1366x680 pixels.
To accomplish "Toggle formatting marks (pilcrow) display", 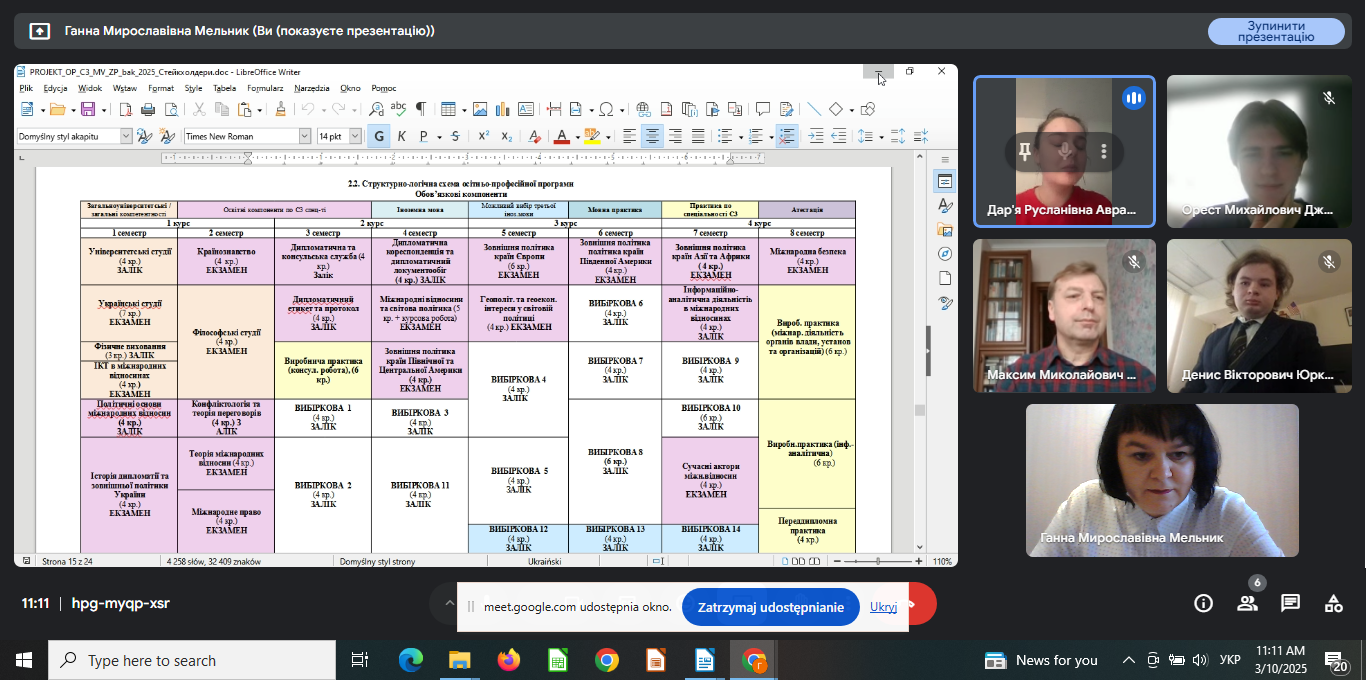I will coord(421,109).
